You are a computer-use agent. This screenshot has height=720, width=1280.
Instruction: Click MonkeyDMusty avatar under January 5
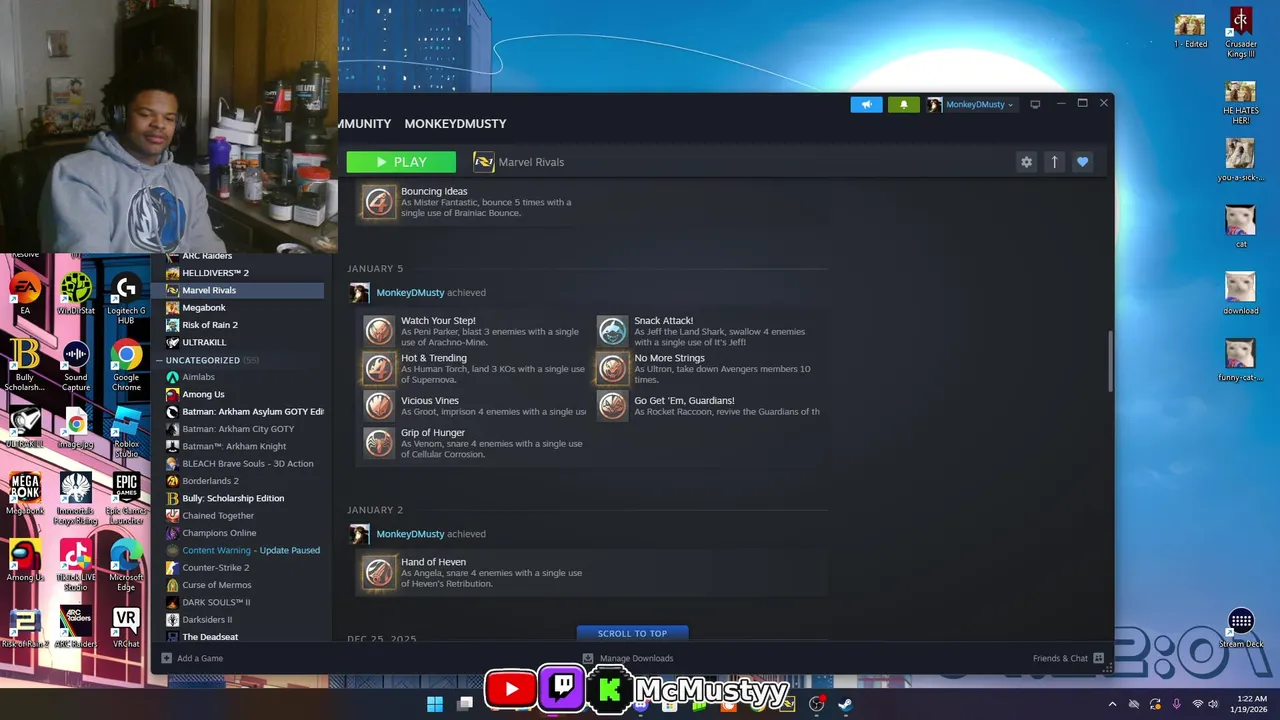click(x=359, y=293)
